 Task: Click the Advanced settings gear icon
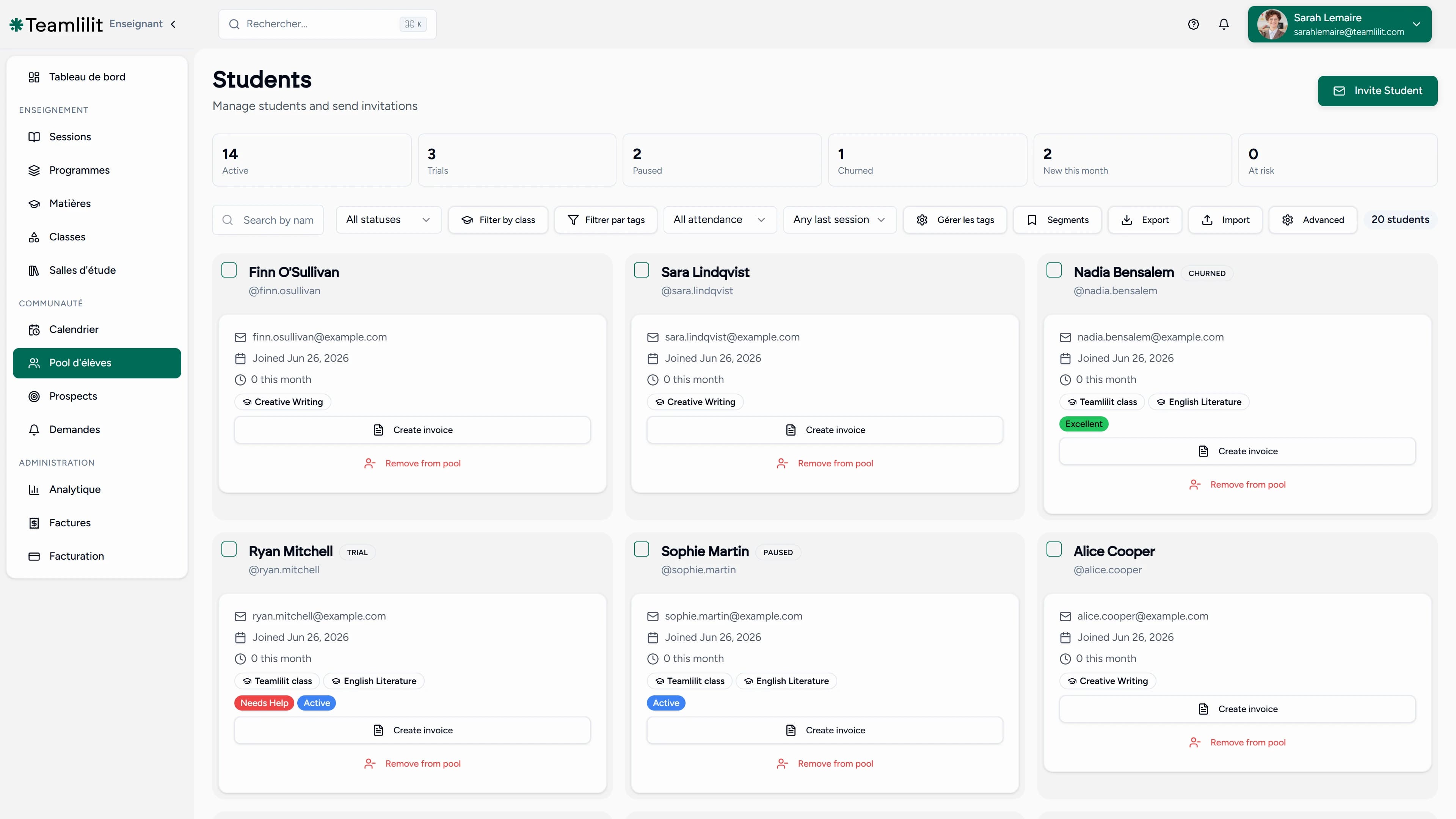point(1288,220)
